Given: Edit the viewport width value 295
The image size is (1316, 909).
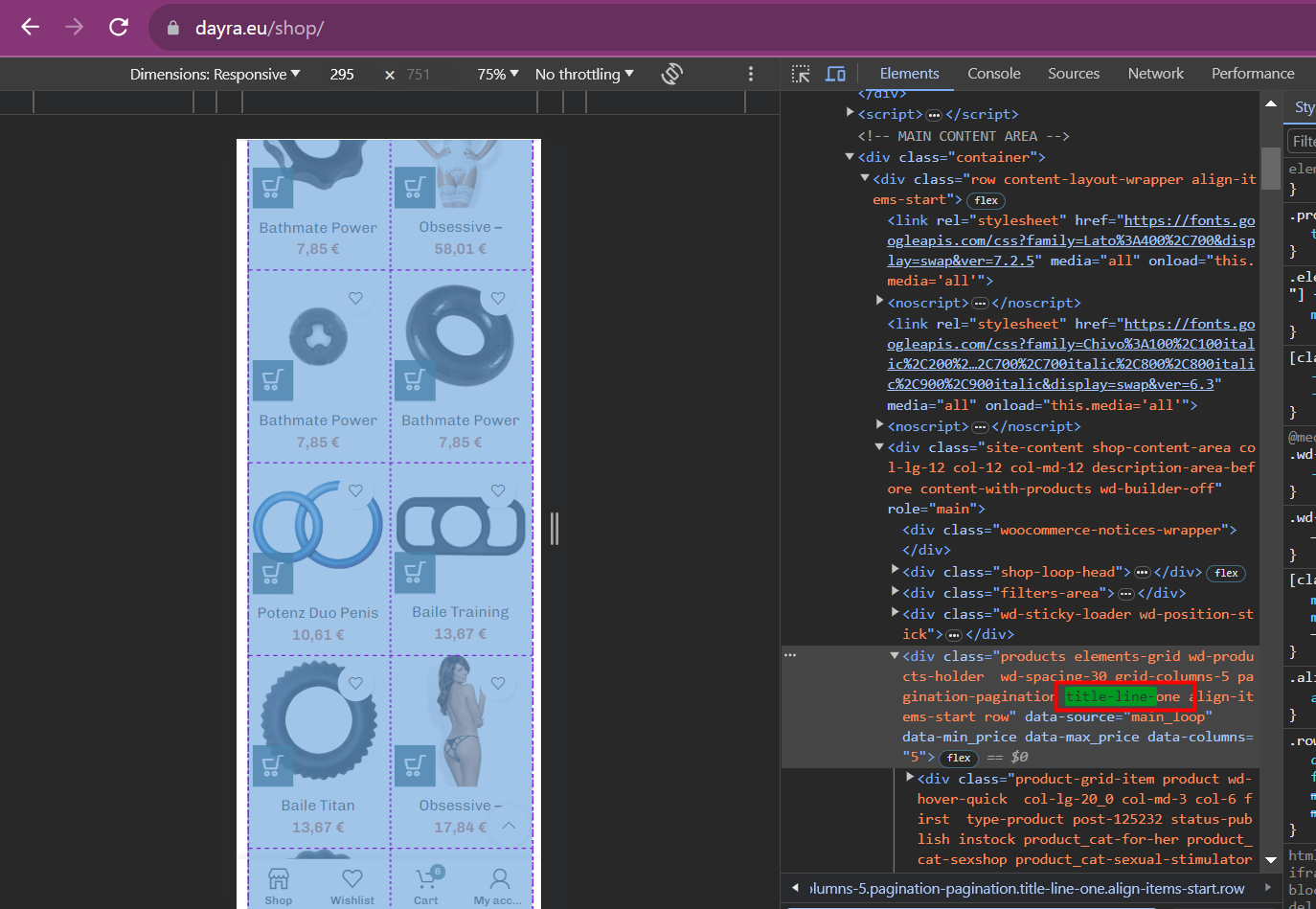Looking at the screenshot, I should tap(342, 74).
